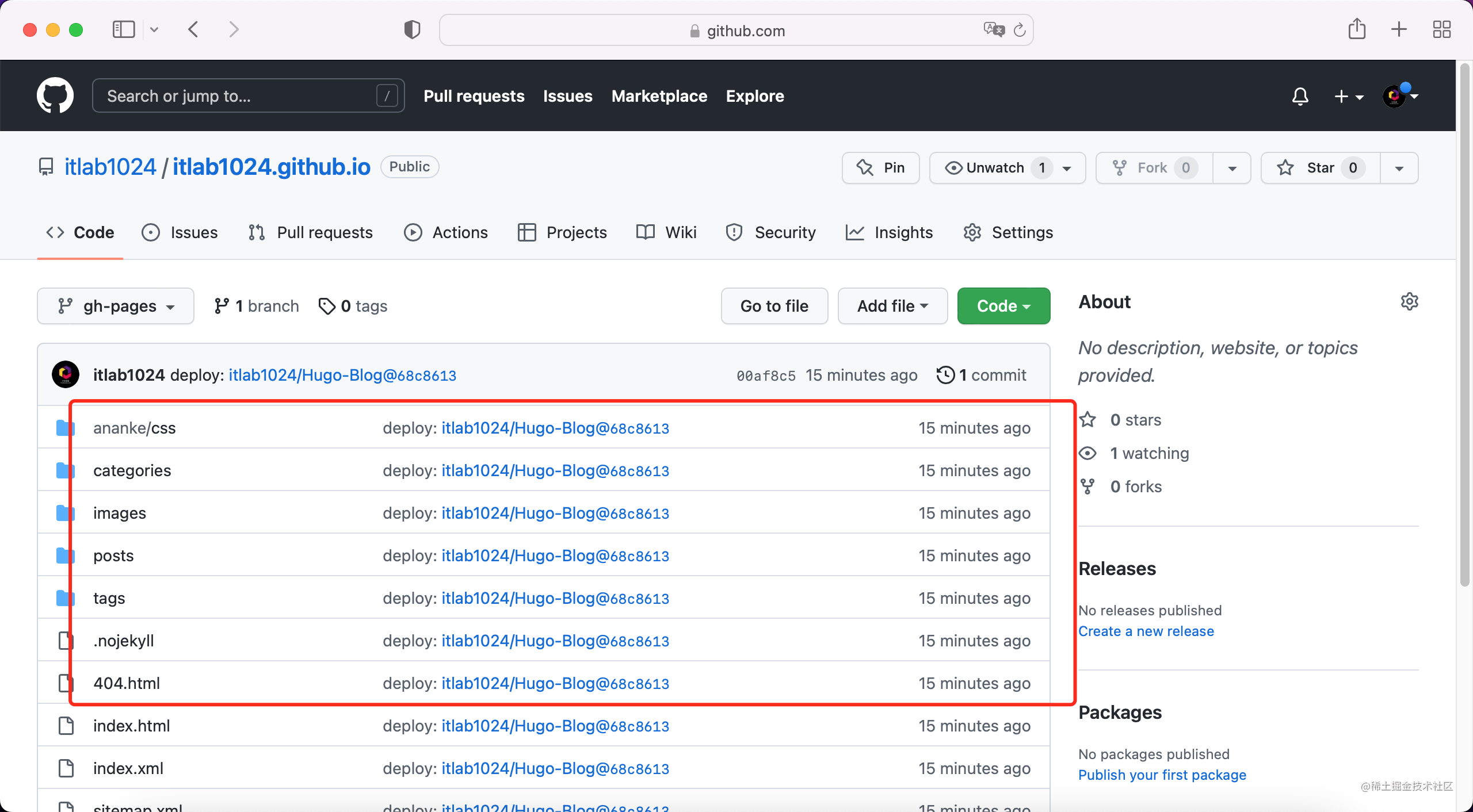Screen dimensions: 1473x812
Task: Click the commit history clock icon
Action: pyautogui.click(x=945, y=375)
